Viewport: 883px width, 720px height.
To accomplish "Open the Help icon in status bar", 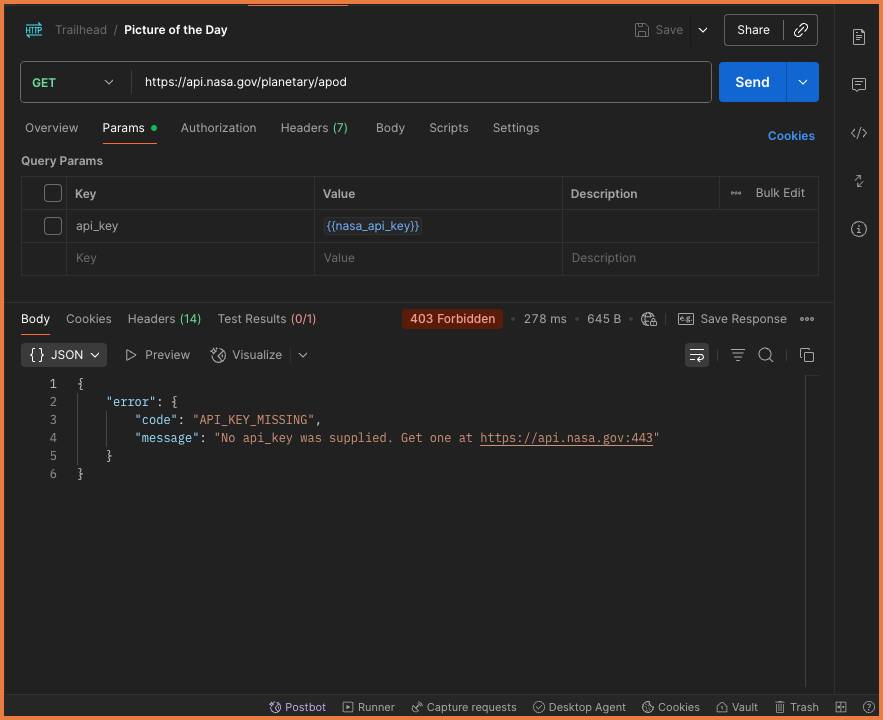I will tap(868, 707).
